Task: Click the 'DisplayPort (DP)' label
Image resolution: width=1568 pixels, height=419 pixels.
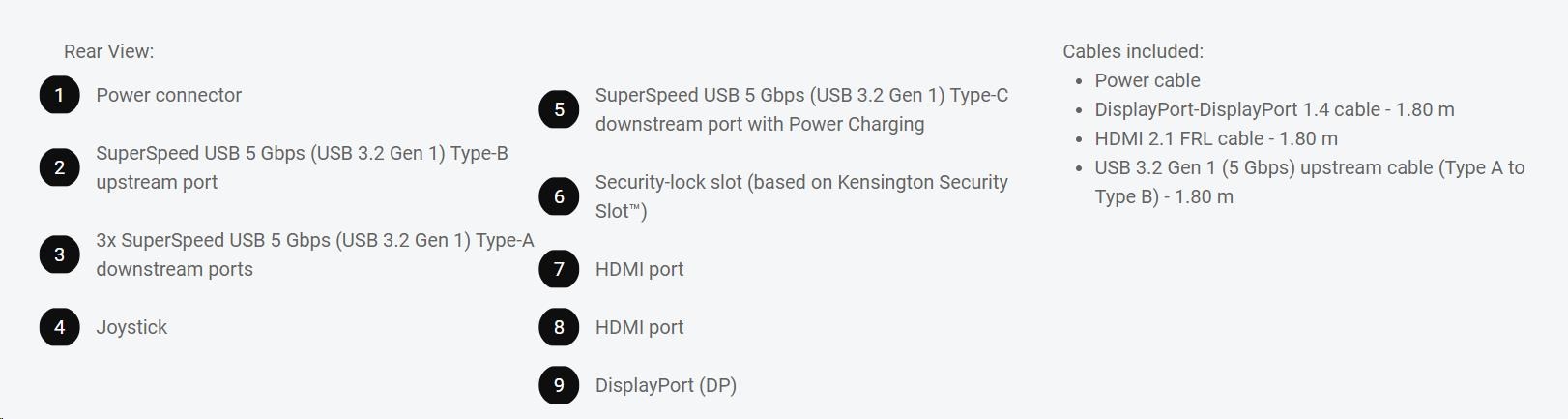Action: (x=665, y=385)
